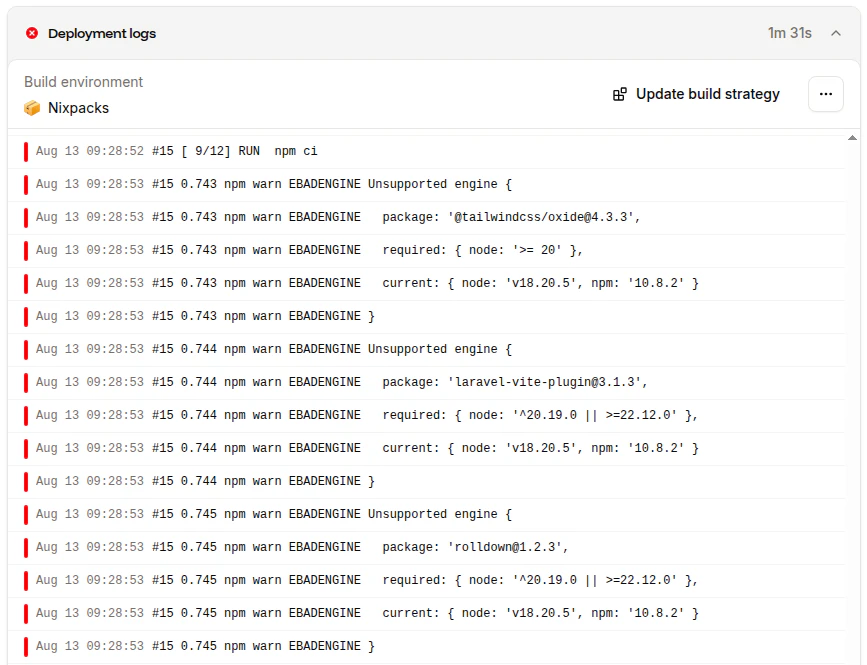This screenshot has height=665, width=867.
Task: Click the Nixpacks package box icon
Action: [32, 108]
